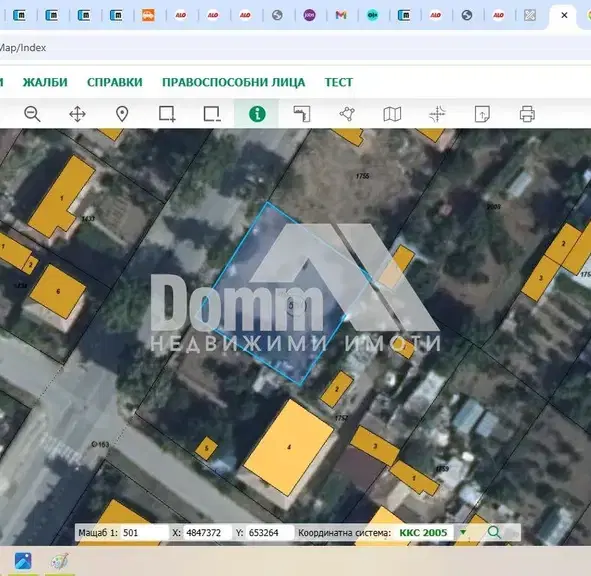Click parcel number 1759 on the map
Screen dimensions: 591x576
click(x=442, y=469)
